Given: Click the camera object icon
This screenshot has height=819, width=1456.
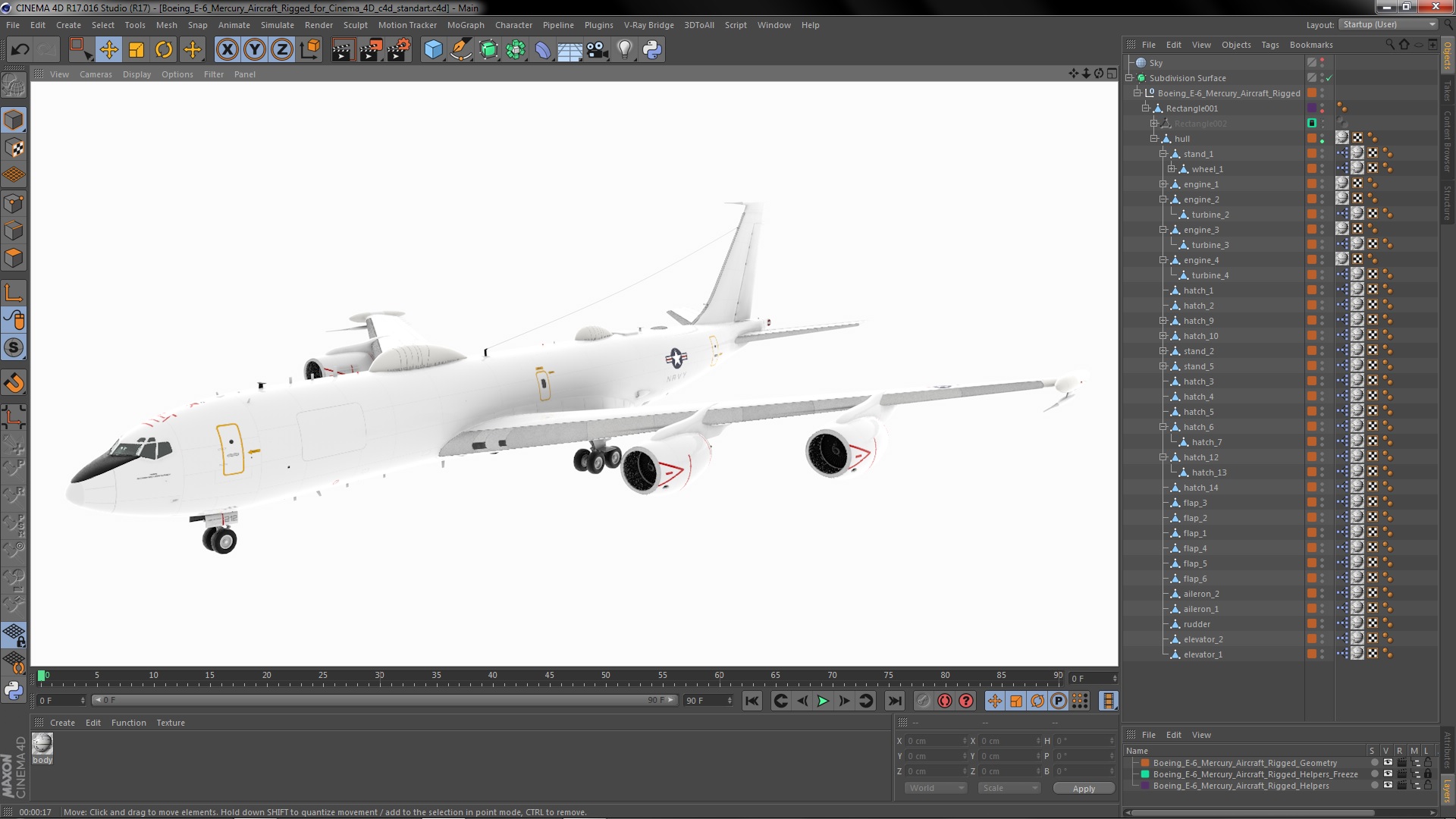Looking at the screenshot, I should tap(598, 50).
